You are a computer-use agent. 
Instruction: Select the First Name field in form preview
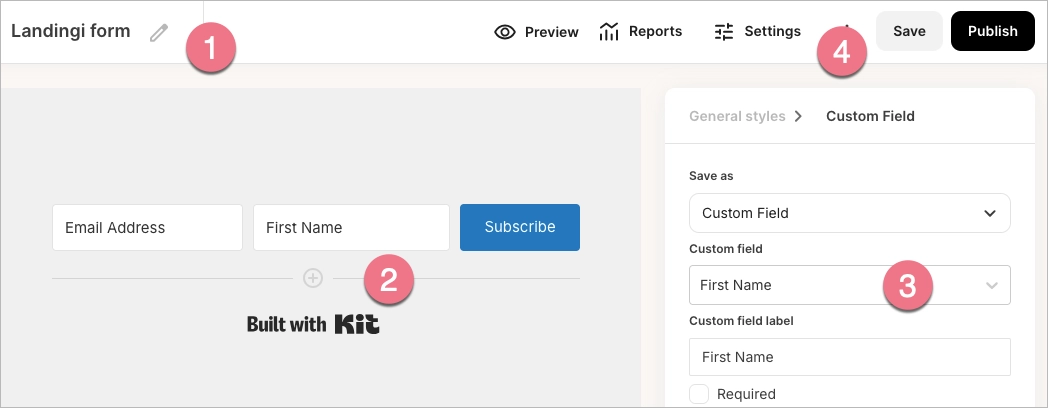350,228
